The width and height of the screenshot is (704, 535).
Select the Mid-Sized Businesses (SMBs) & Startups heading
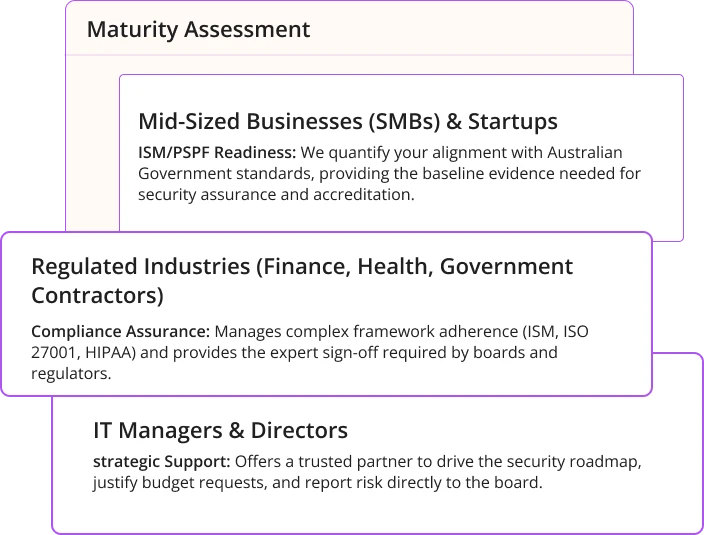[347, 122]
